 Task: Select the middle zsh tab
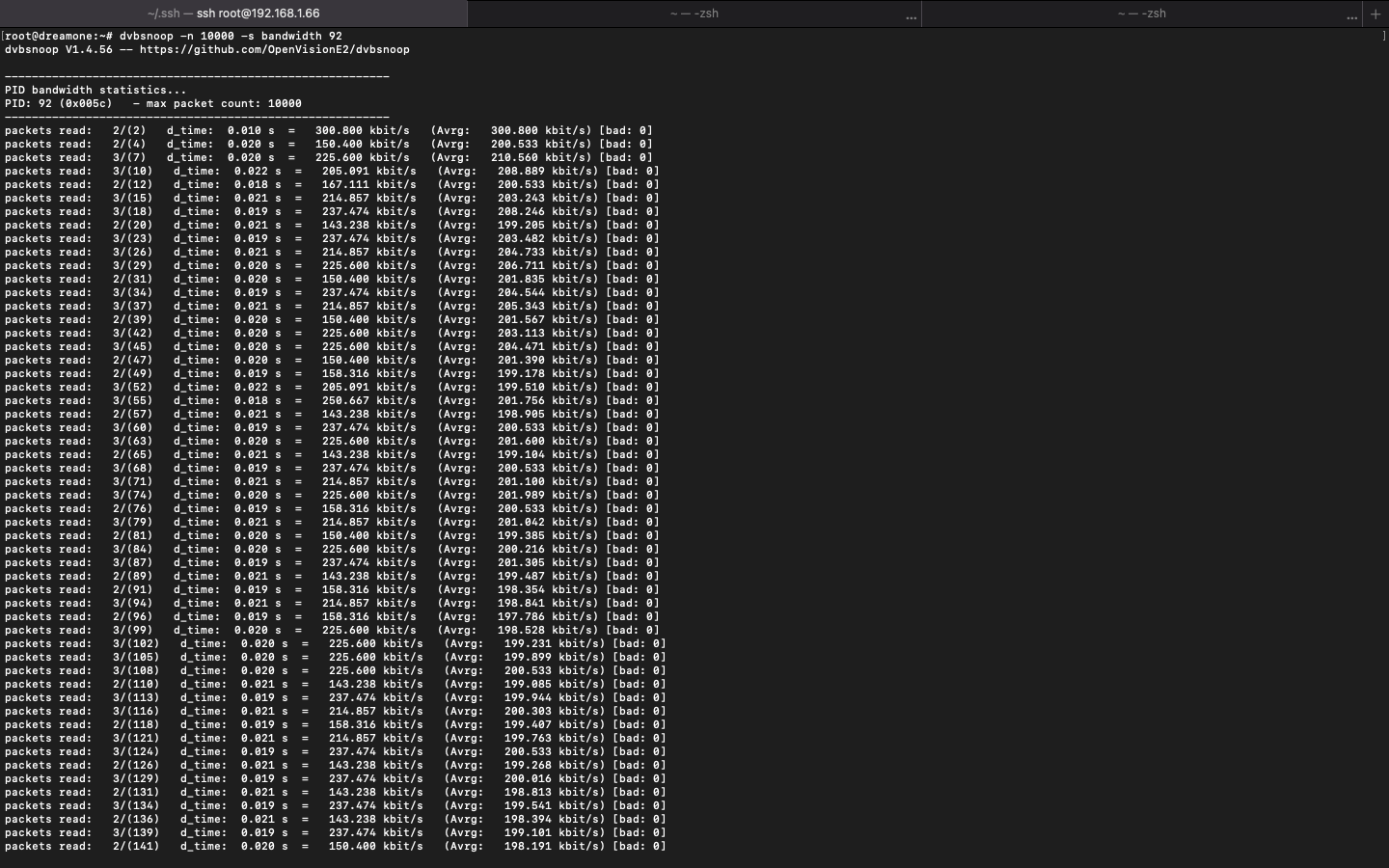point(694,14)
